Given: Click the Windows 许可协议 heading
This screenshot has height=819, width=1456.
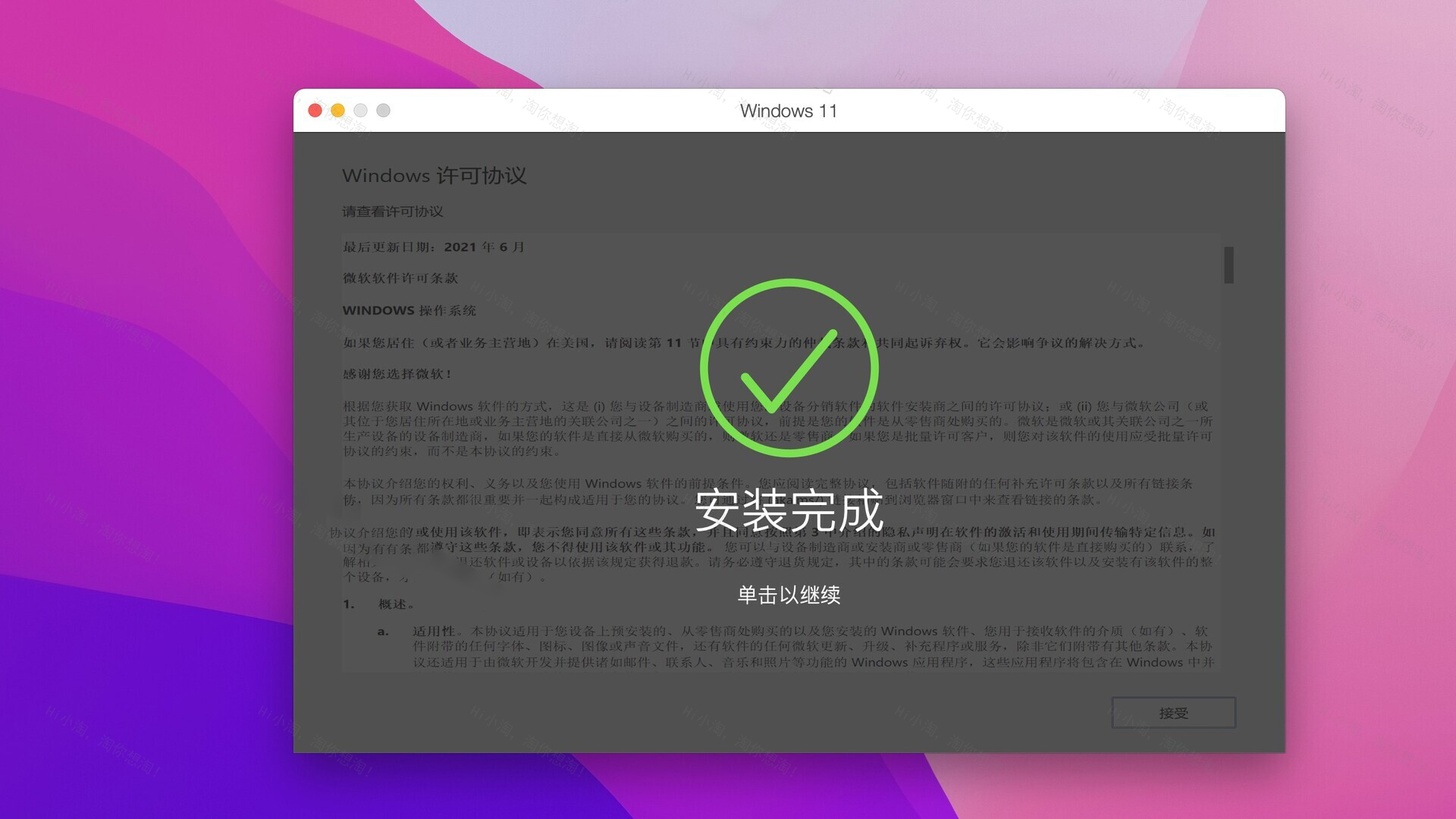Looking at the screenshot, I should pos(434,176).
